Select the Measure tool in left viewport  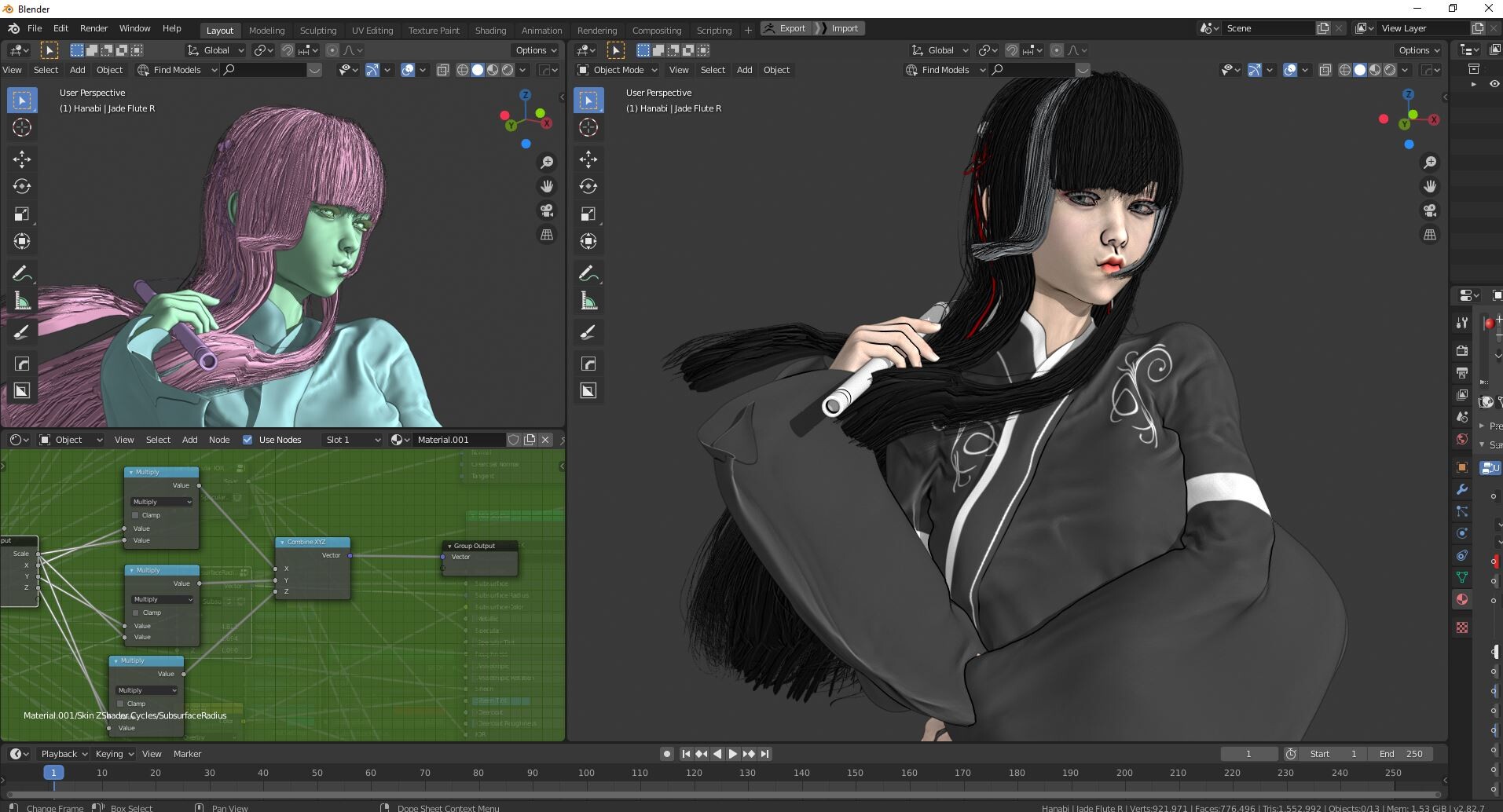22,302
